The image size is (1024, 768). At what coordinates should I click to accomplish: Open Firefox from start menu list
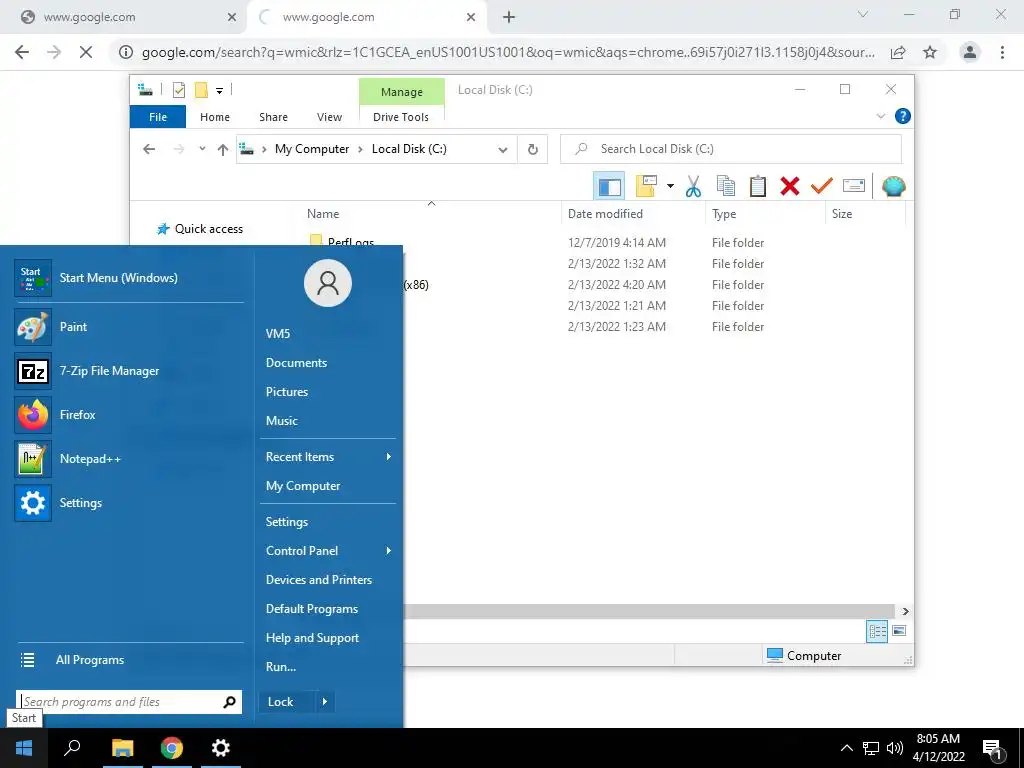coord(129,415)
